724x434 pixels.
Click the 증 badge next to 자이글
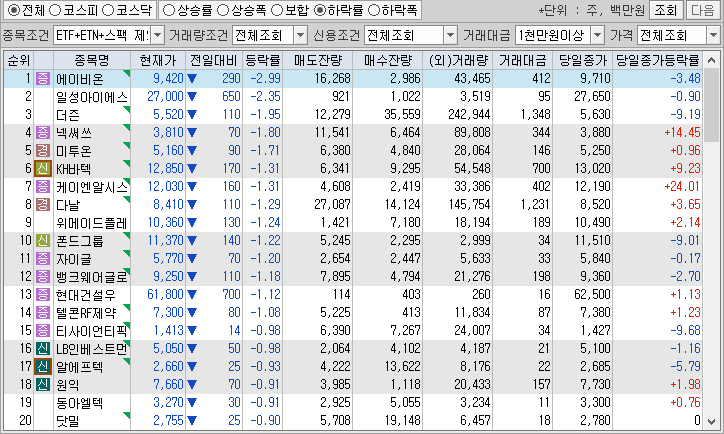point(43,259)
